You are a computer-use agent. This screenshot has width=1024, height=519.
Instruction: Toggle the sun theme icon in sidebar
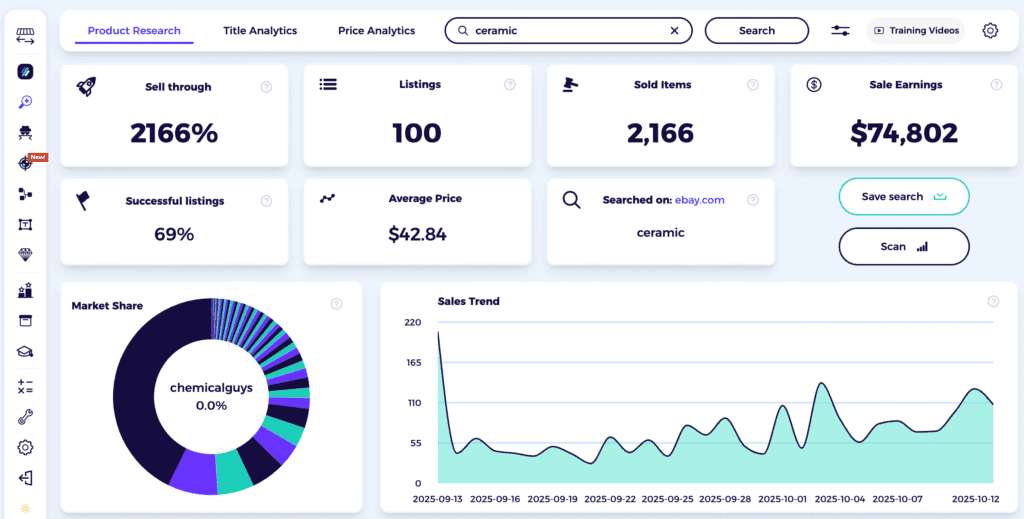[x=25, y=509]
